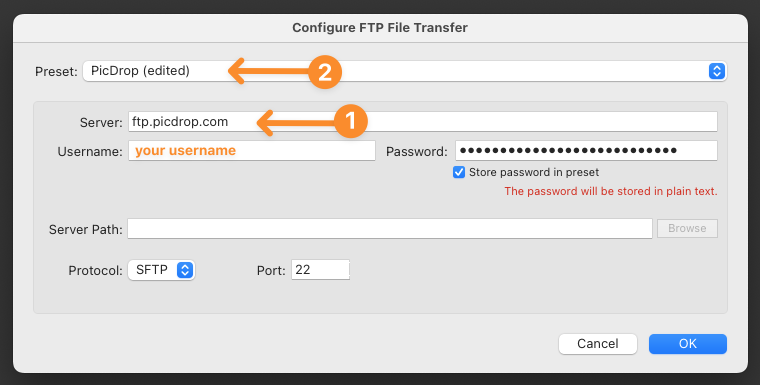
Task: Click the red plain text password warning
Action: 610,191
